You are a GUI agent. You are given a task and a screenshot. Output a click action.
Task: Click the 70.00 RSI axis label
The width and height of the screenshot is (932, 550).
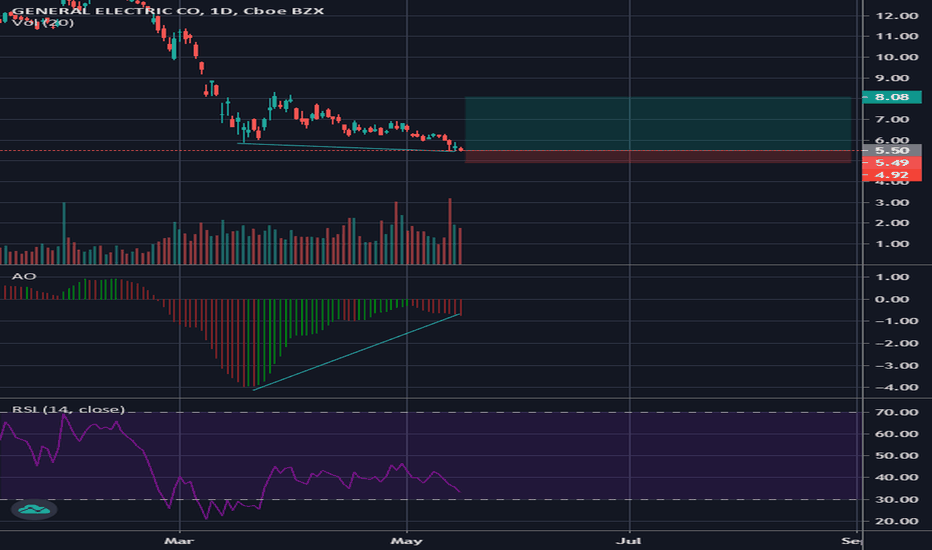pyautogui.click(x=896, y=412)
